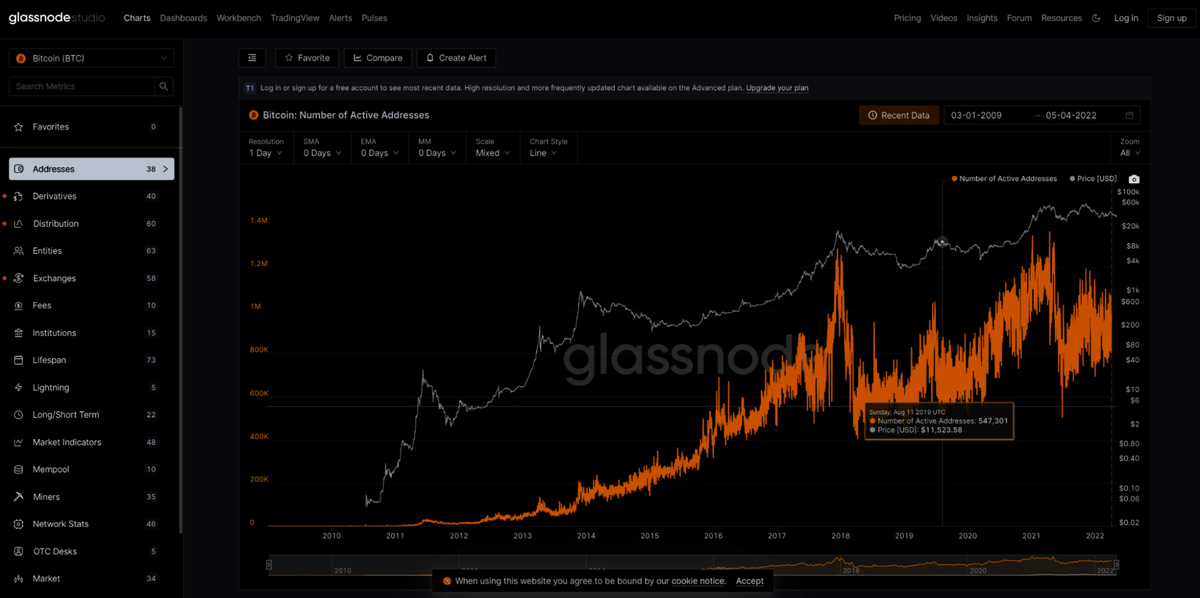The width and height of the screenshot is (1200, 598).
Task: Click the Create Alert button
Action: point(456,58)
